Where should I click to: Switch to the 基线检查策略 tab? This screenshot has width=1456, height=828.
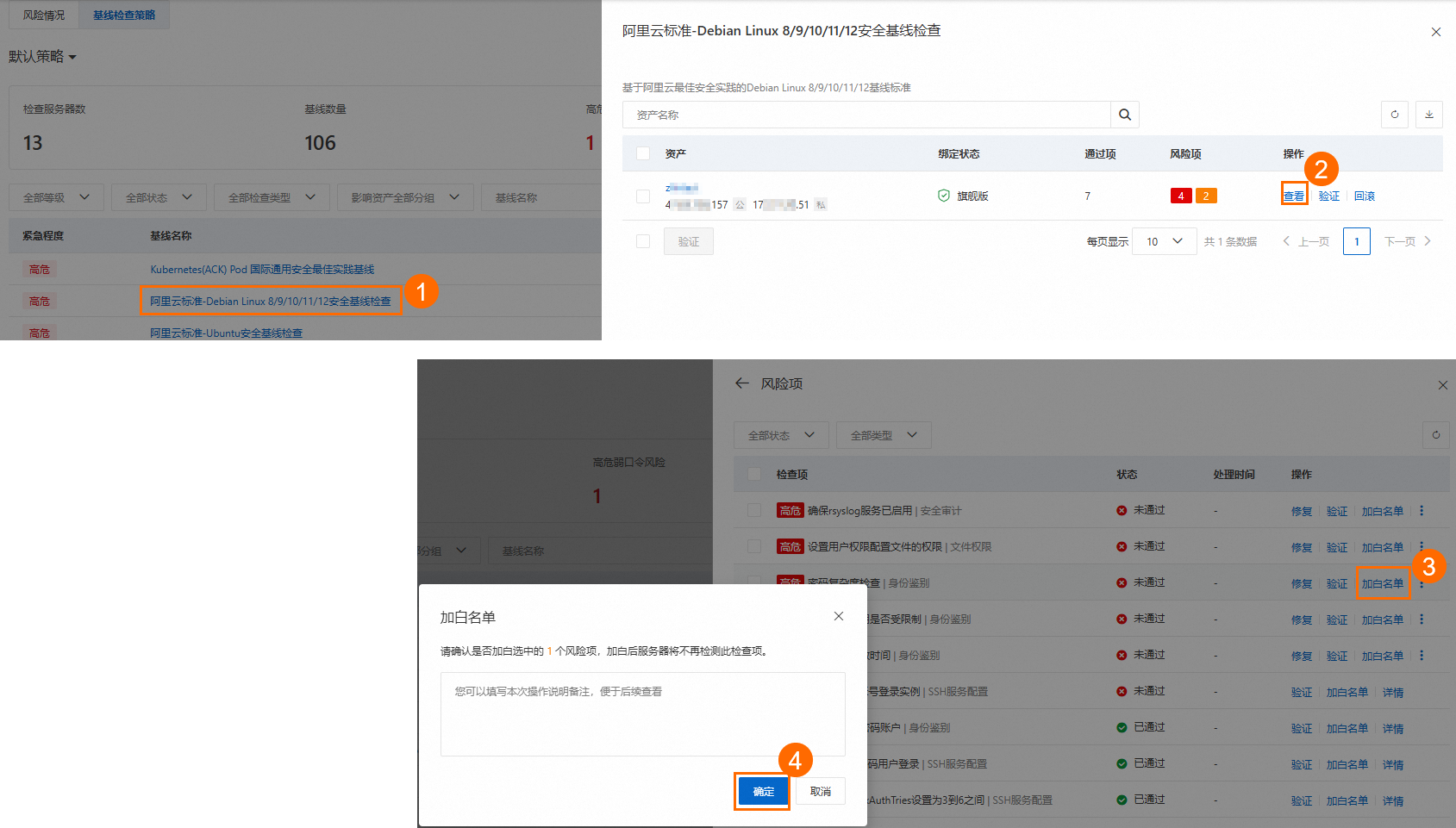pos(124,16)
